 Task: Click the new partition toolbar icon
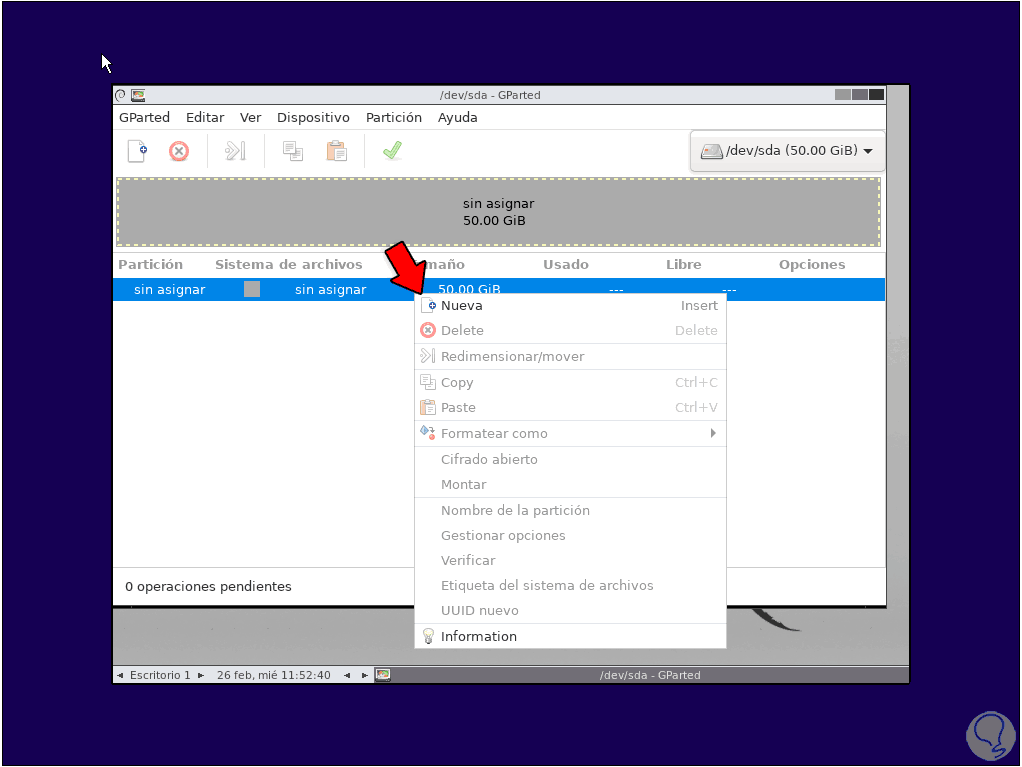tap(138, 151)
